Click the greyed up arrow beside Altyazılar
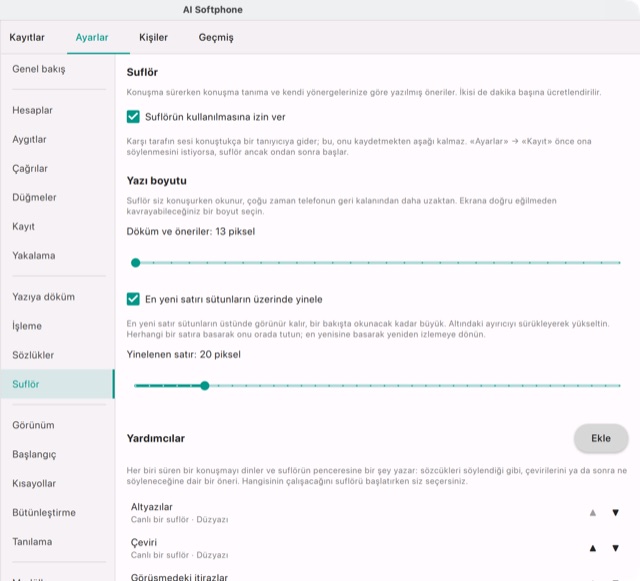 click(593, 512)
